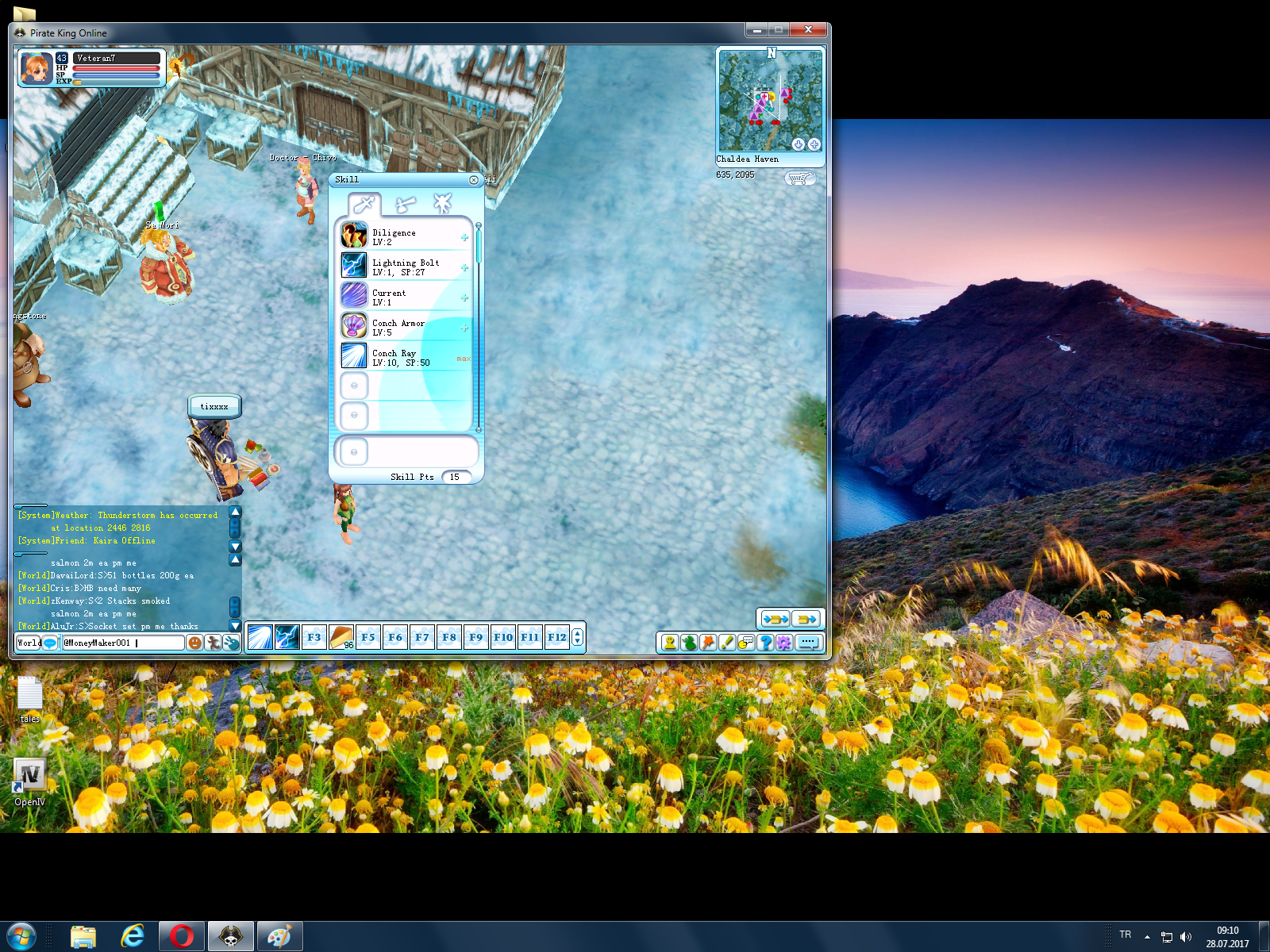Select the F11 hotbar slot
Image resolution: width=1270 pixels, height=952 pixels.
click(x=529, y=637)
